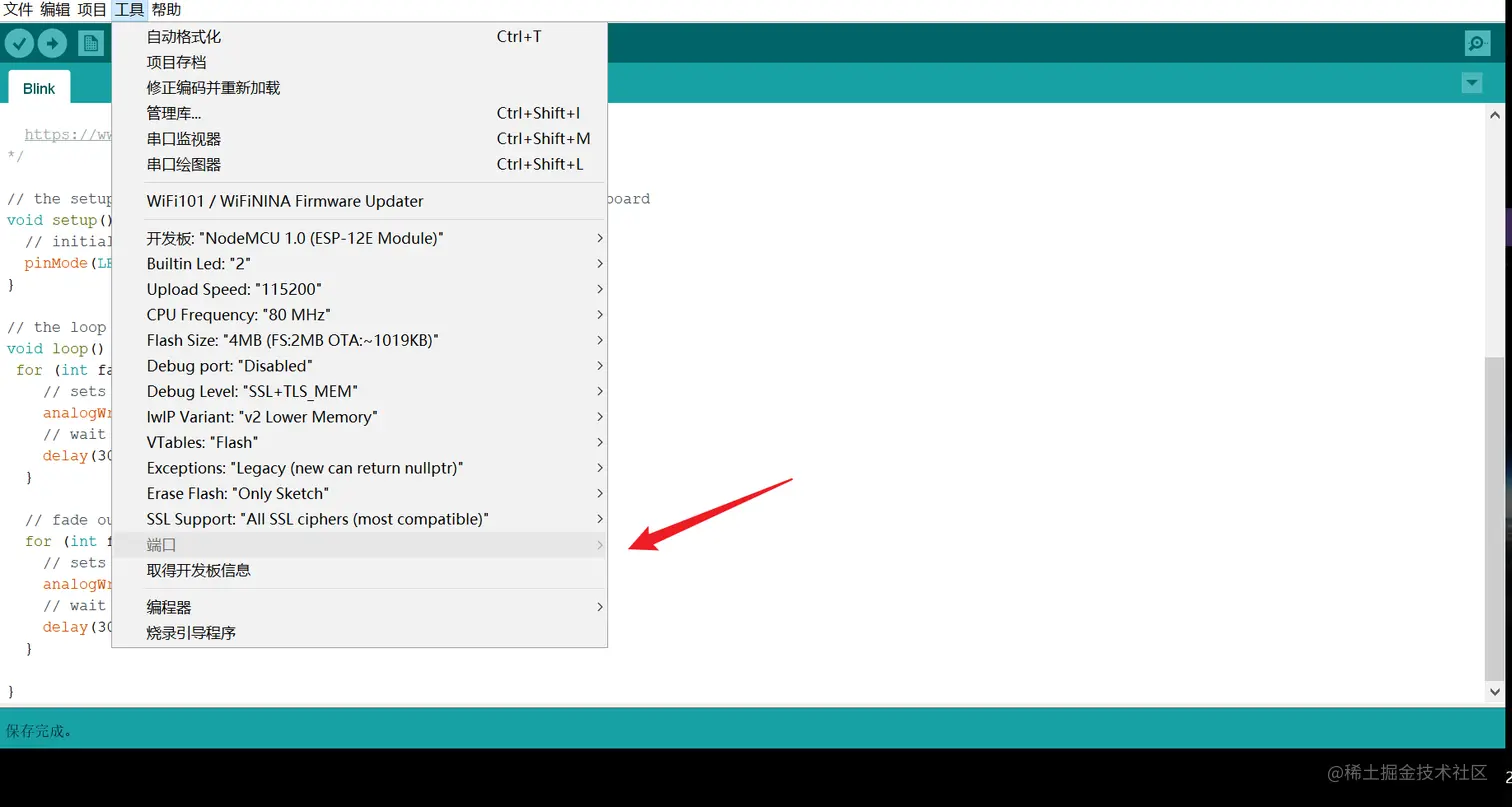Select 项目存档 menu entry
The width and height of the screenshot is (1512, 807).
[359, 62]
